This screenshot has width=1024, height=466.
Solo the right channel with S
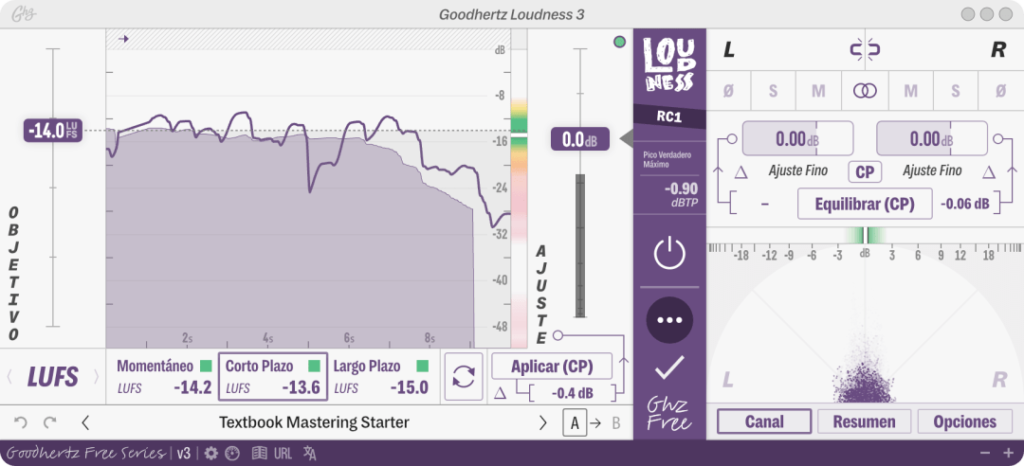pos(955,91)
